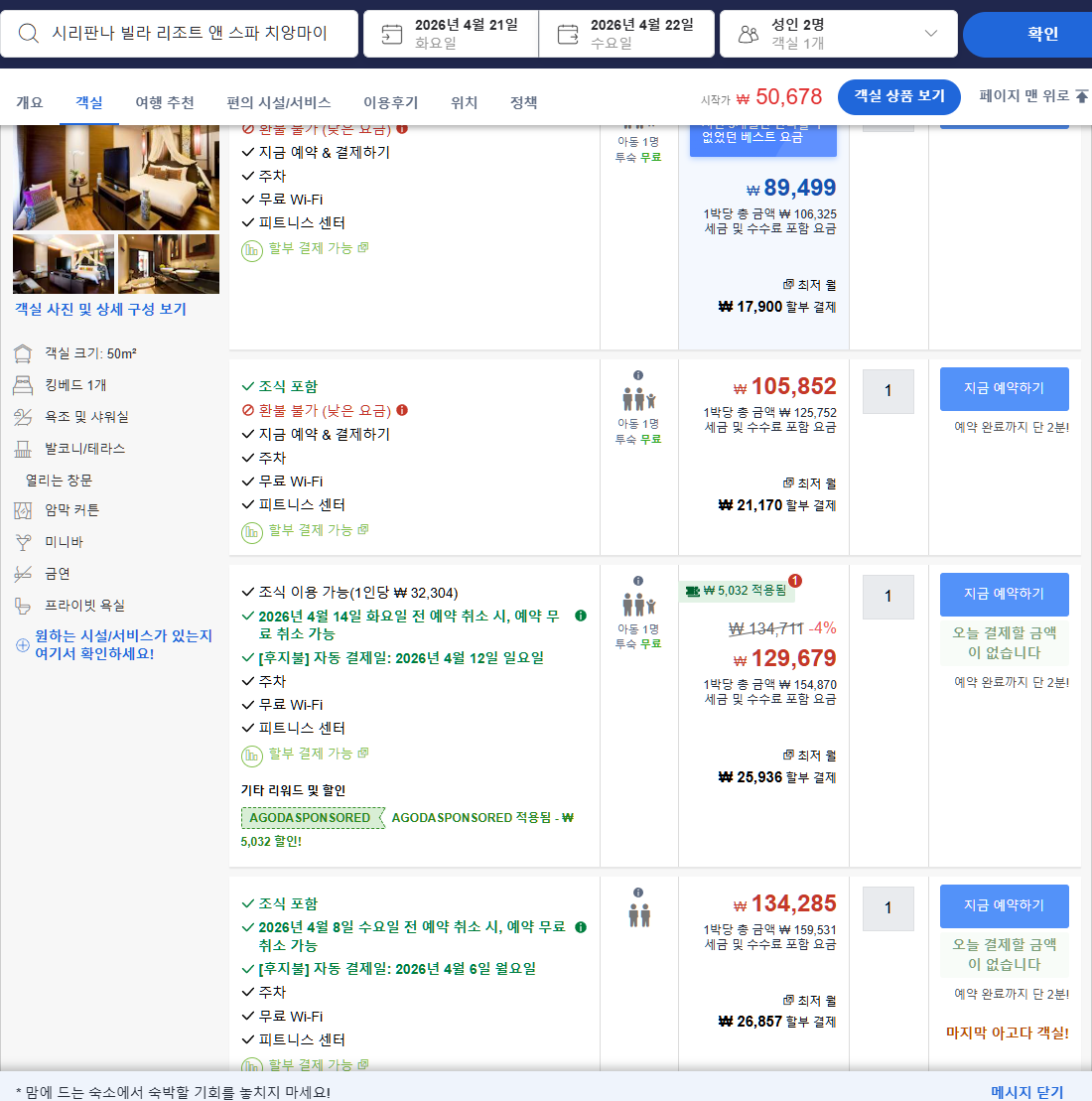Click the 마지막 아고다 객실! notice

click(1007, 1032)
